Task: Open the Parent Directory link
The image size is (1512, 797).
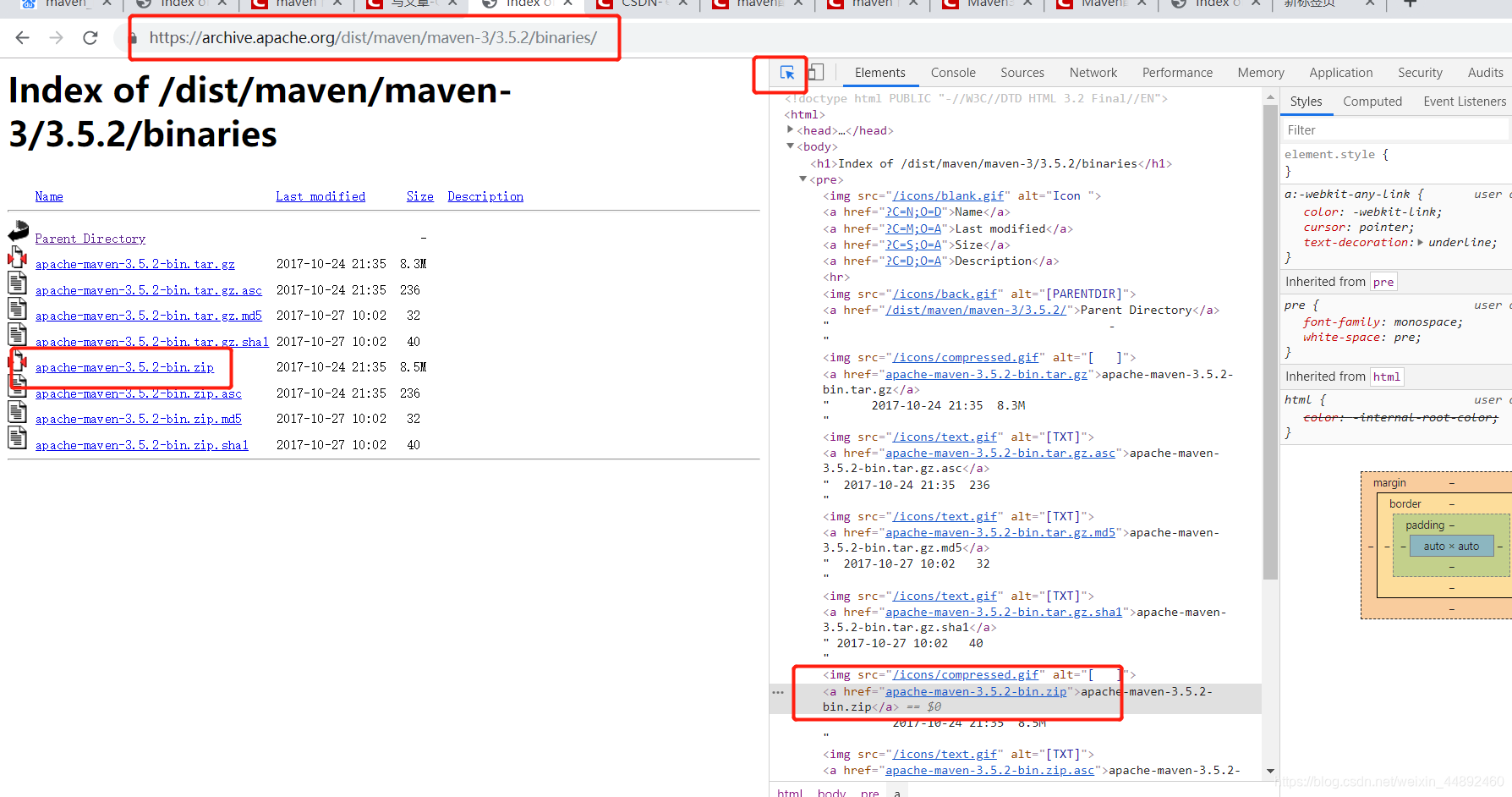Action: [x=90, y=239]
